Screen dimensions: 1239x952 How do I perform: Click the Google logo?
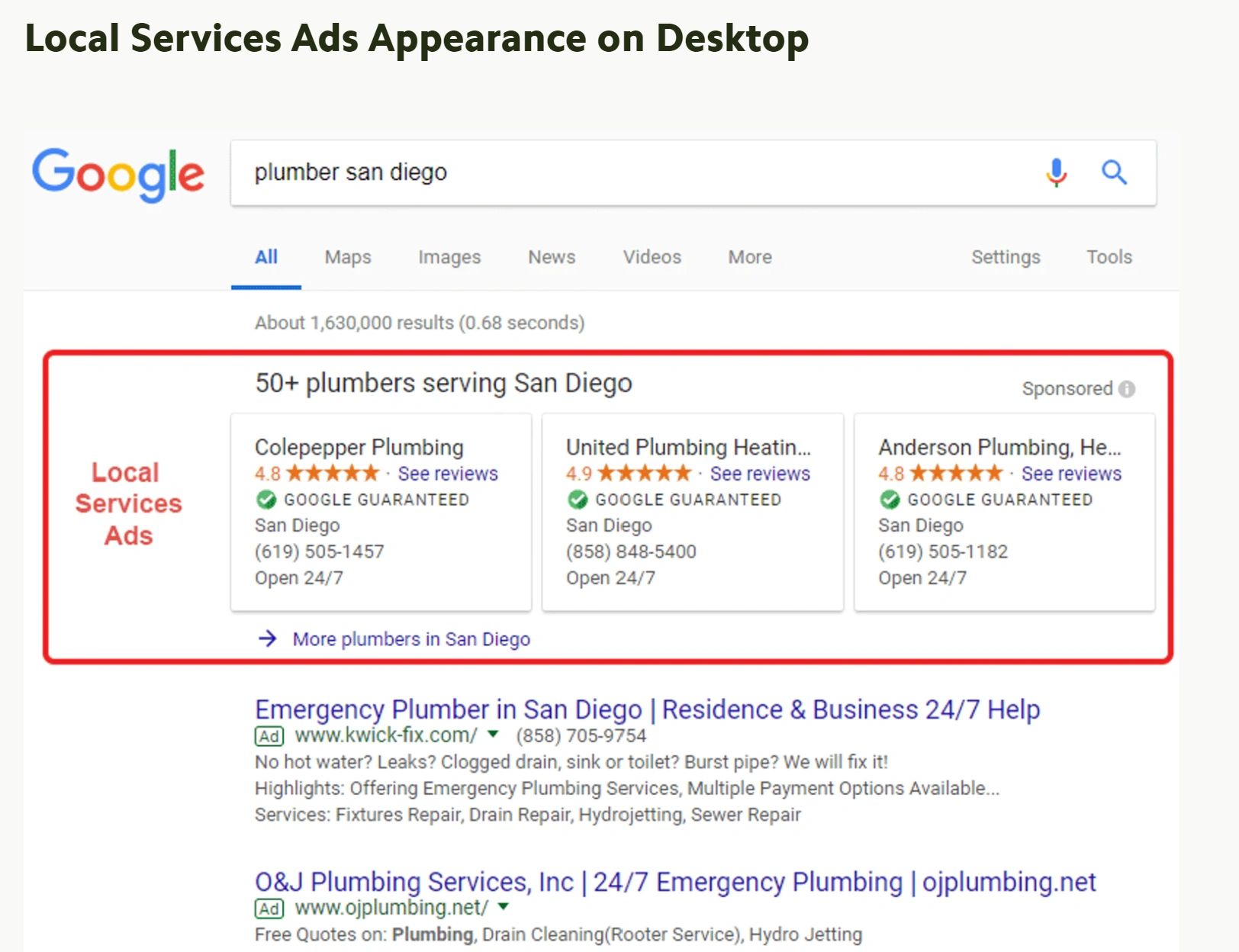pyautogui.click(x=118, y=174)
